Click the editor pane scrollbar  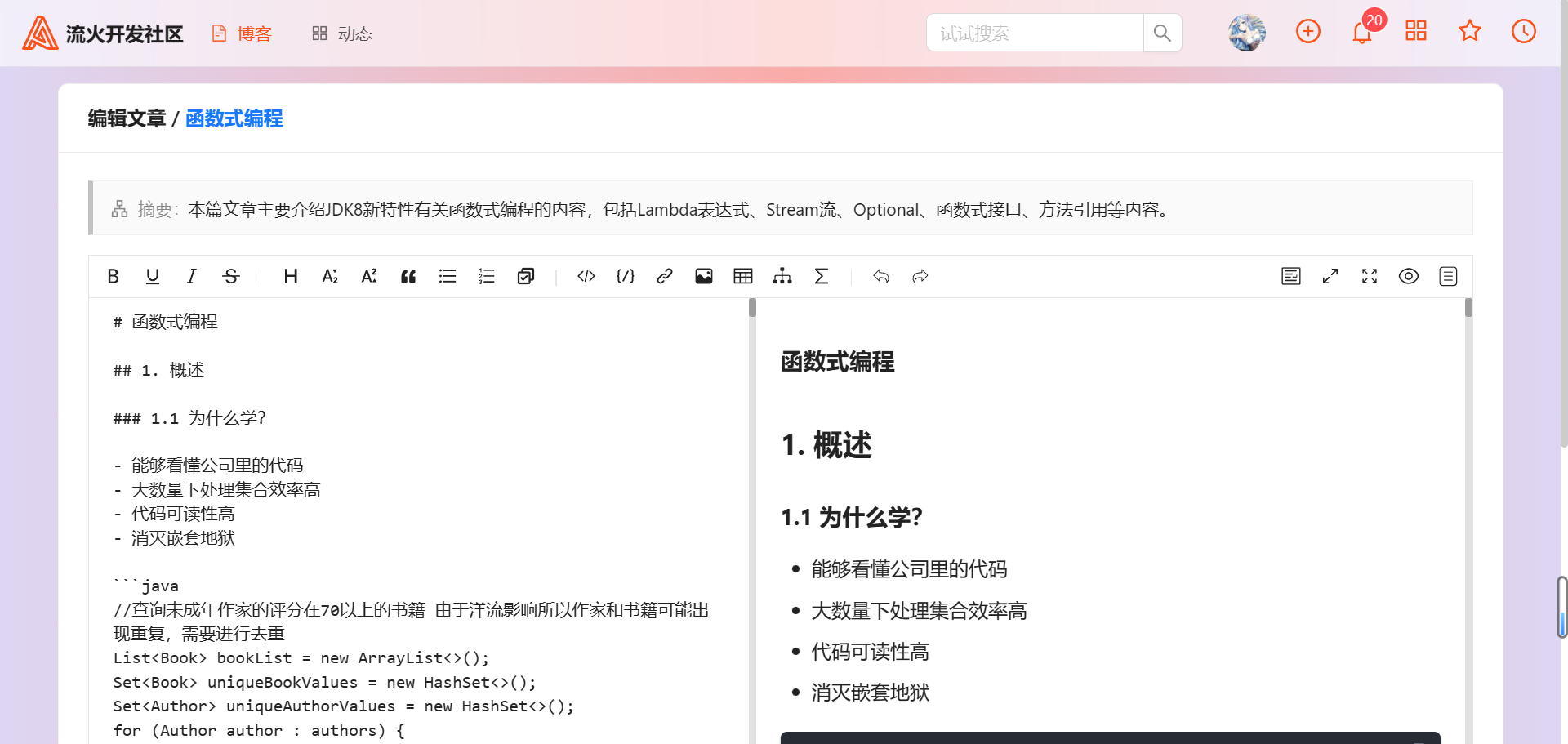[752, 307]
